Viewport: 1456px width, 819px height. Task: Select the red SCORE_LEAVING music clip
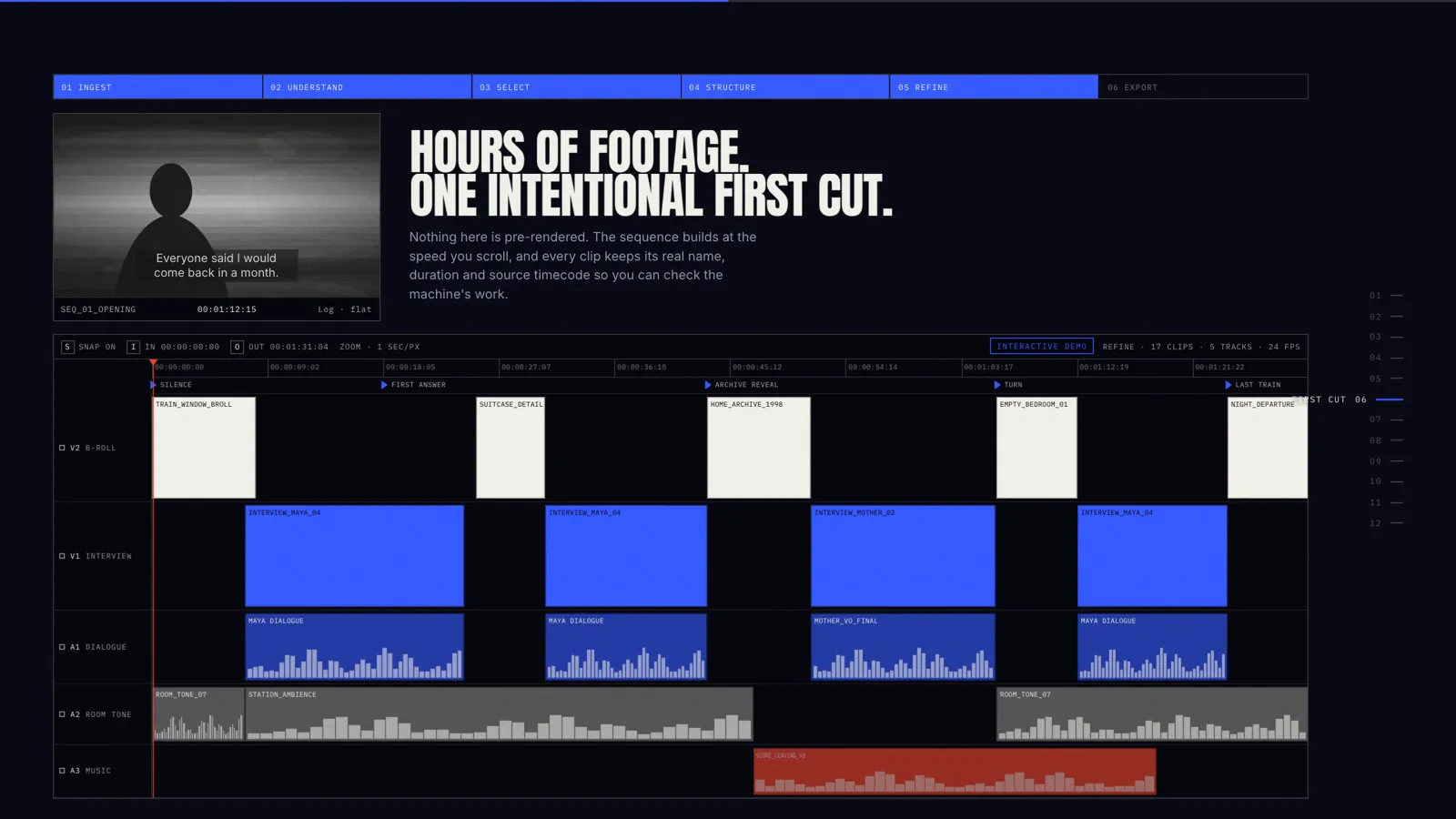pos(955,772)
